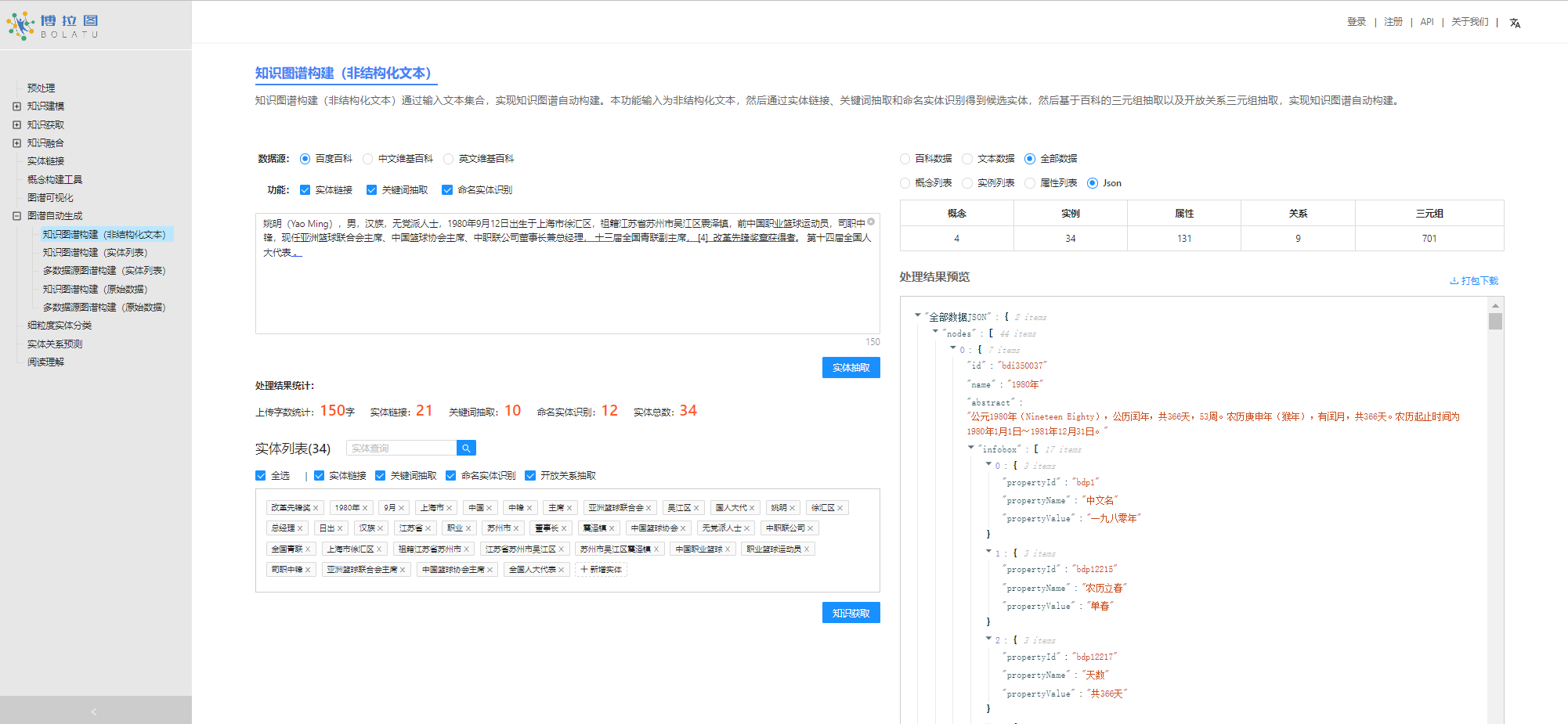Delete the 1980年 tag with its × icon
Viewport: 1568px width, 724px height.
[x=364, y=507]
